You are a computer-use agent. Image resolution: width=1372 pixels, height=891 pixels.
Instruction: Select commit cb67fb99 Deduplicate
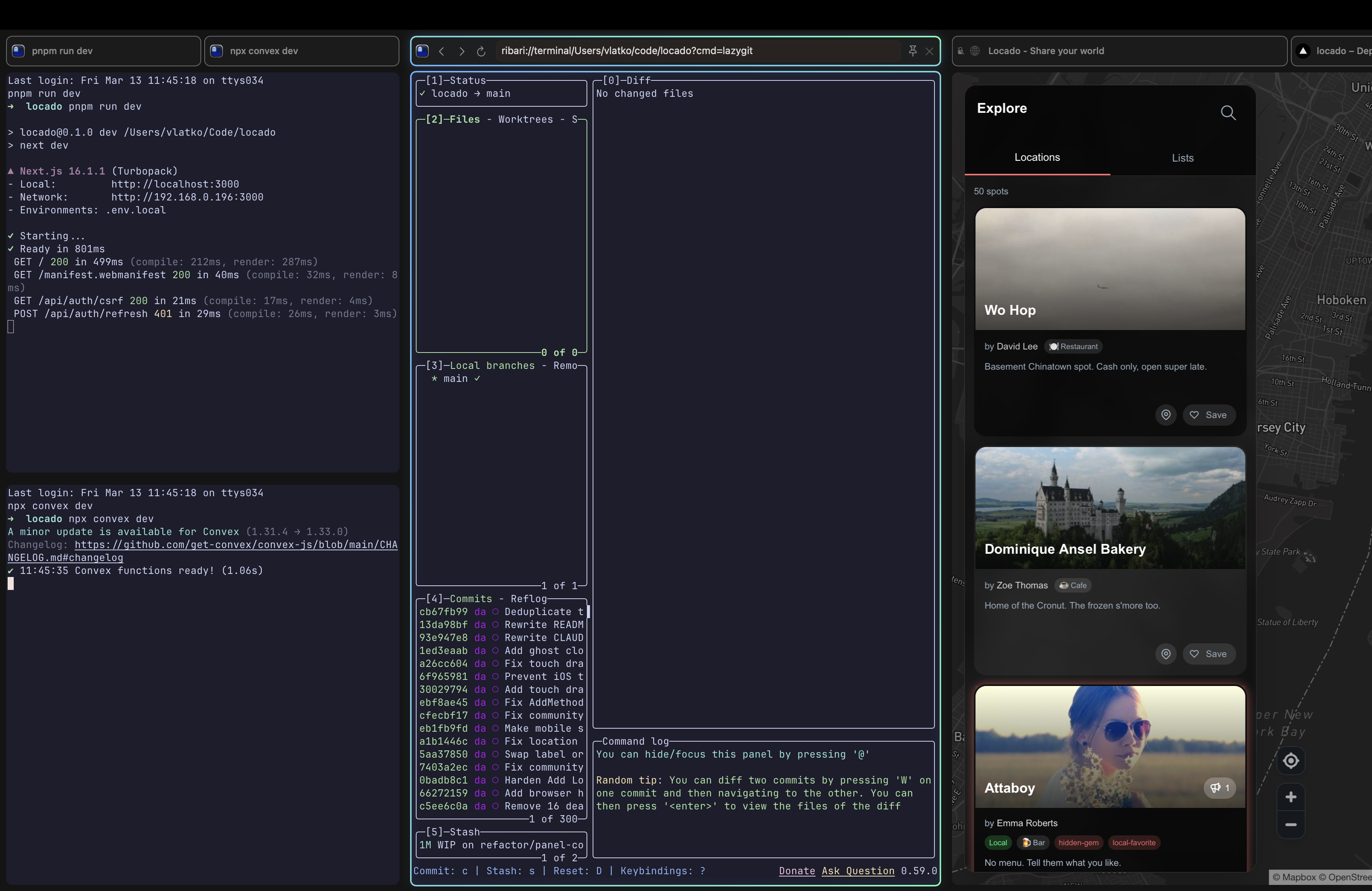pos(502,612)
